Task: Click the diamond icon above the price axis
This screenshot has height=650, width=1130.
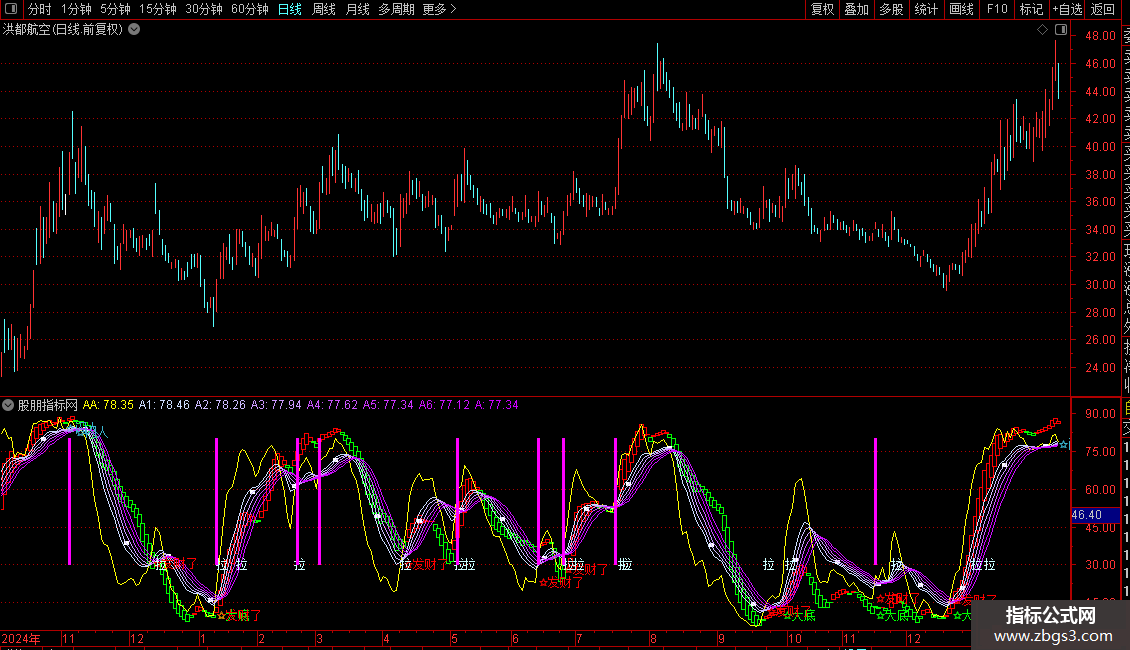Action: tap(1043, 30)
